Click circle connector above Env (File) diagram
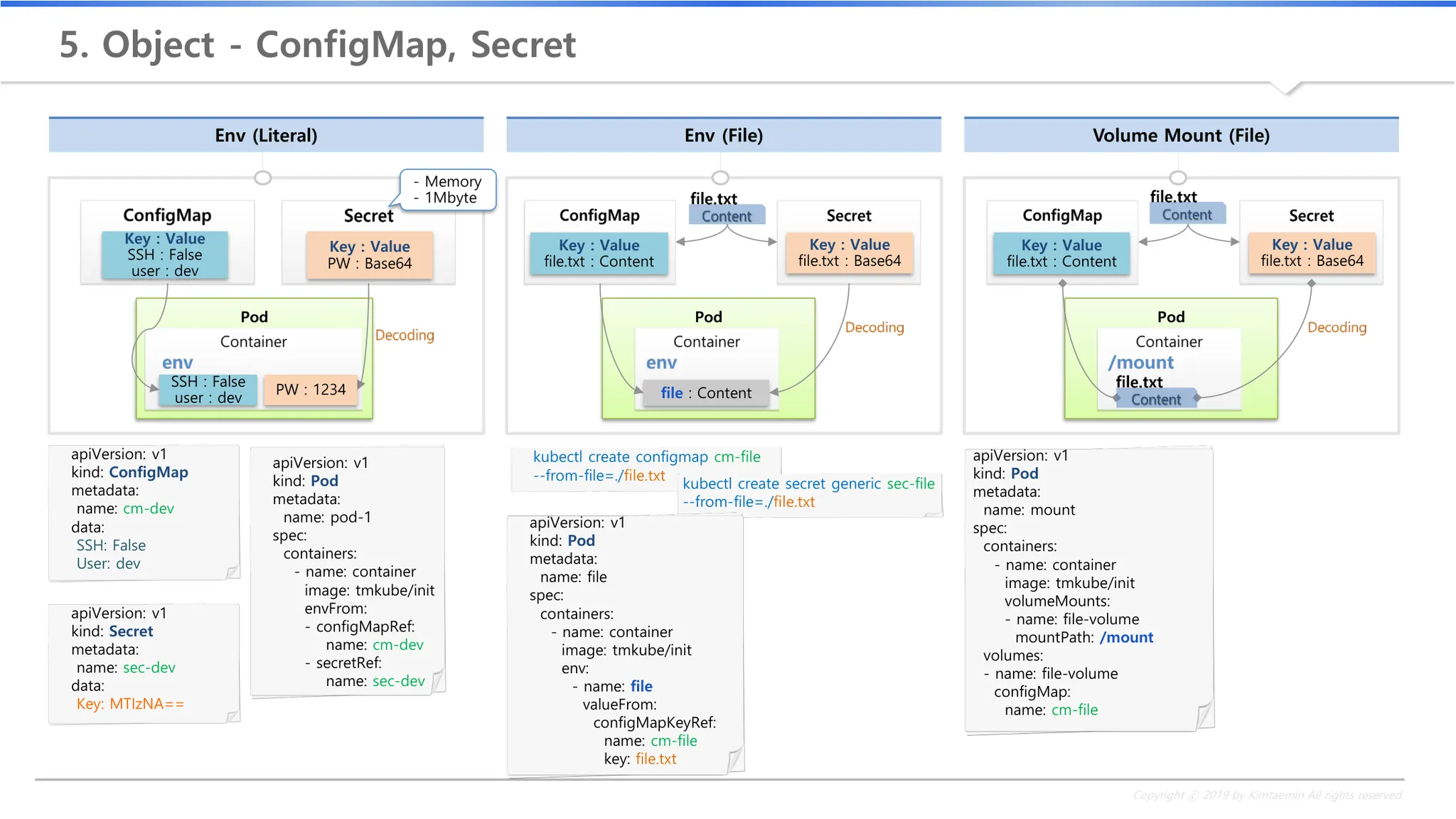Screen dimensions: 1456x819 [x=720, y=177]
